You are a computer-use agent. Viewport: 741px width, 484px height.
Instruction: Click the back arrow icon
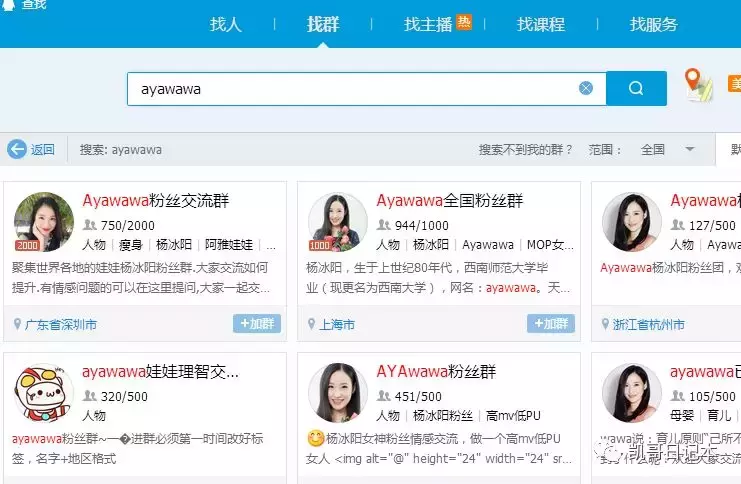(x=17, y=149)
